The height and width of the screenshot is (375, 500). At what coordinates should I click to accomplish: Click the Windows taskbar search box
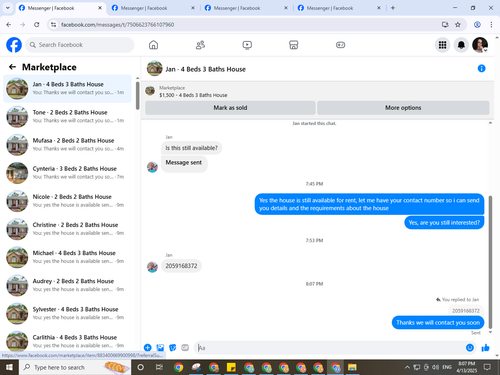75,367
